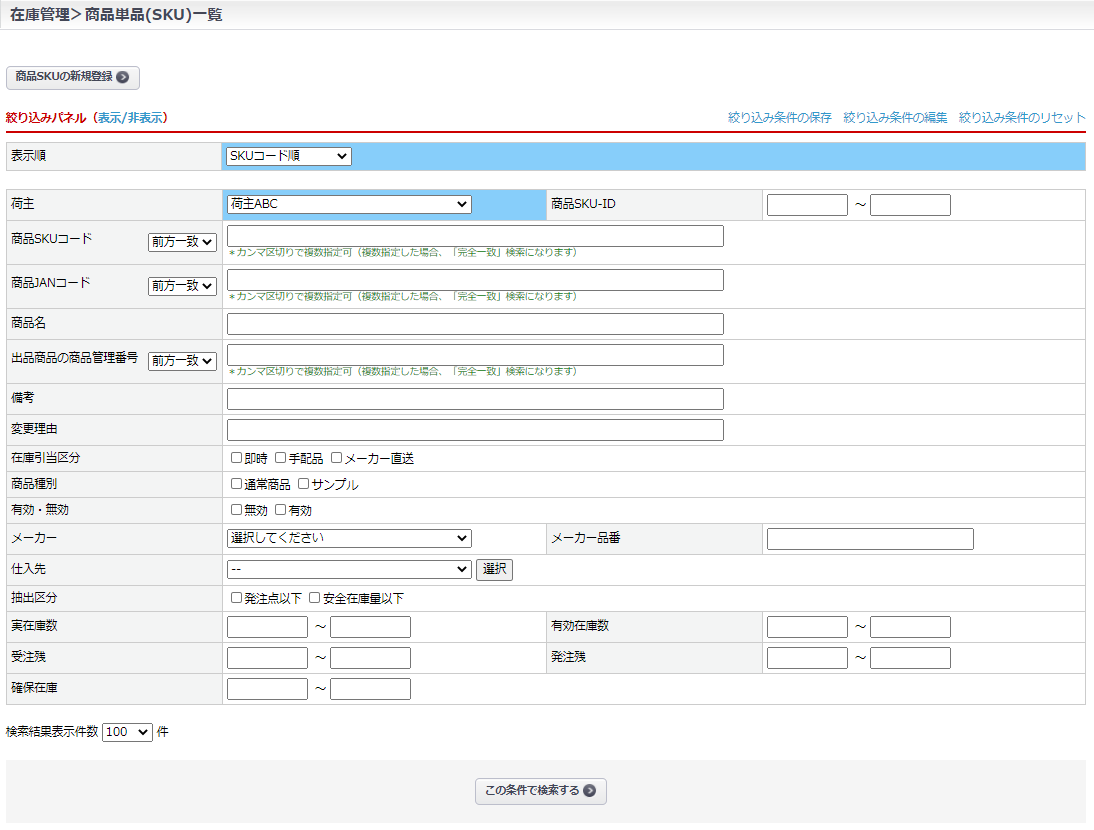Open the 商品SKUコード match type dropdown
The width and height of the screenshot is (1094, 830).
click(x=182, y=242)
